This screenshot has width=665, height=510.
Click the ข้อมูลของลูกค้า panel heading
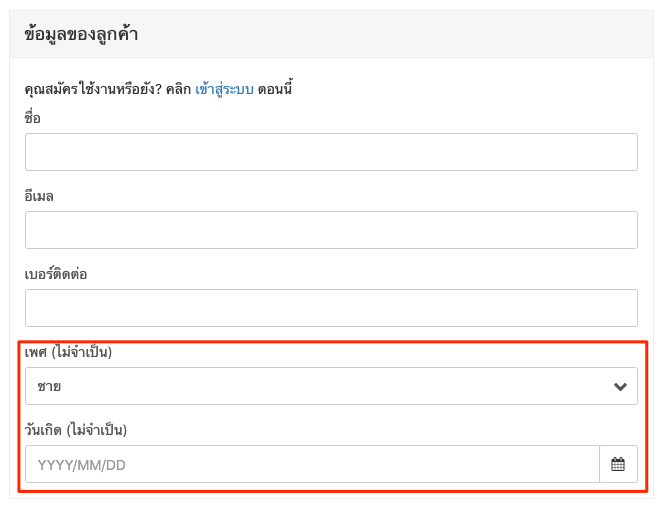click(x=81, y=34)
